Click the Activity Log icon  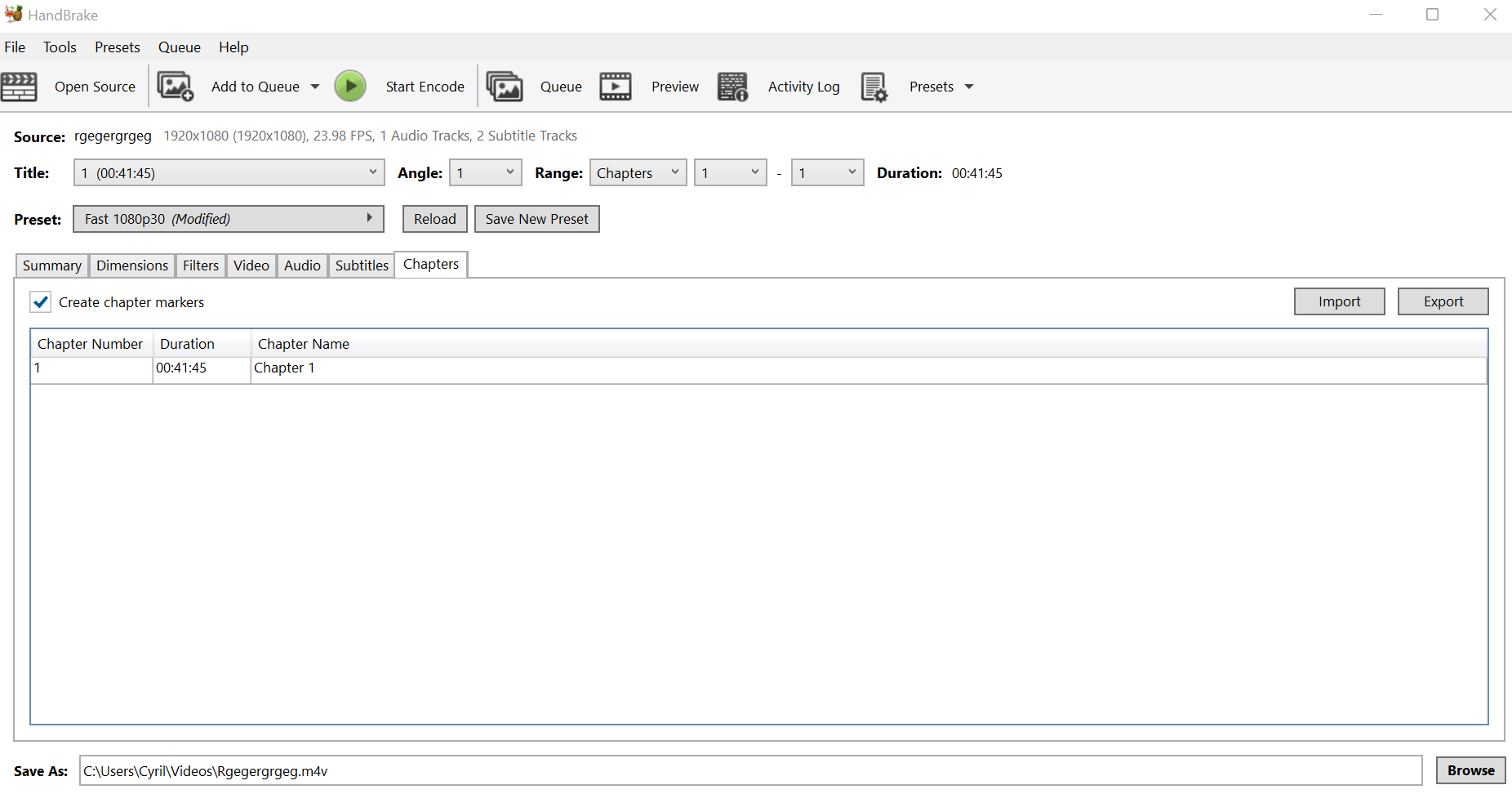[x=732, y=87]
